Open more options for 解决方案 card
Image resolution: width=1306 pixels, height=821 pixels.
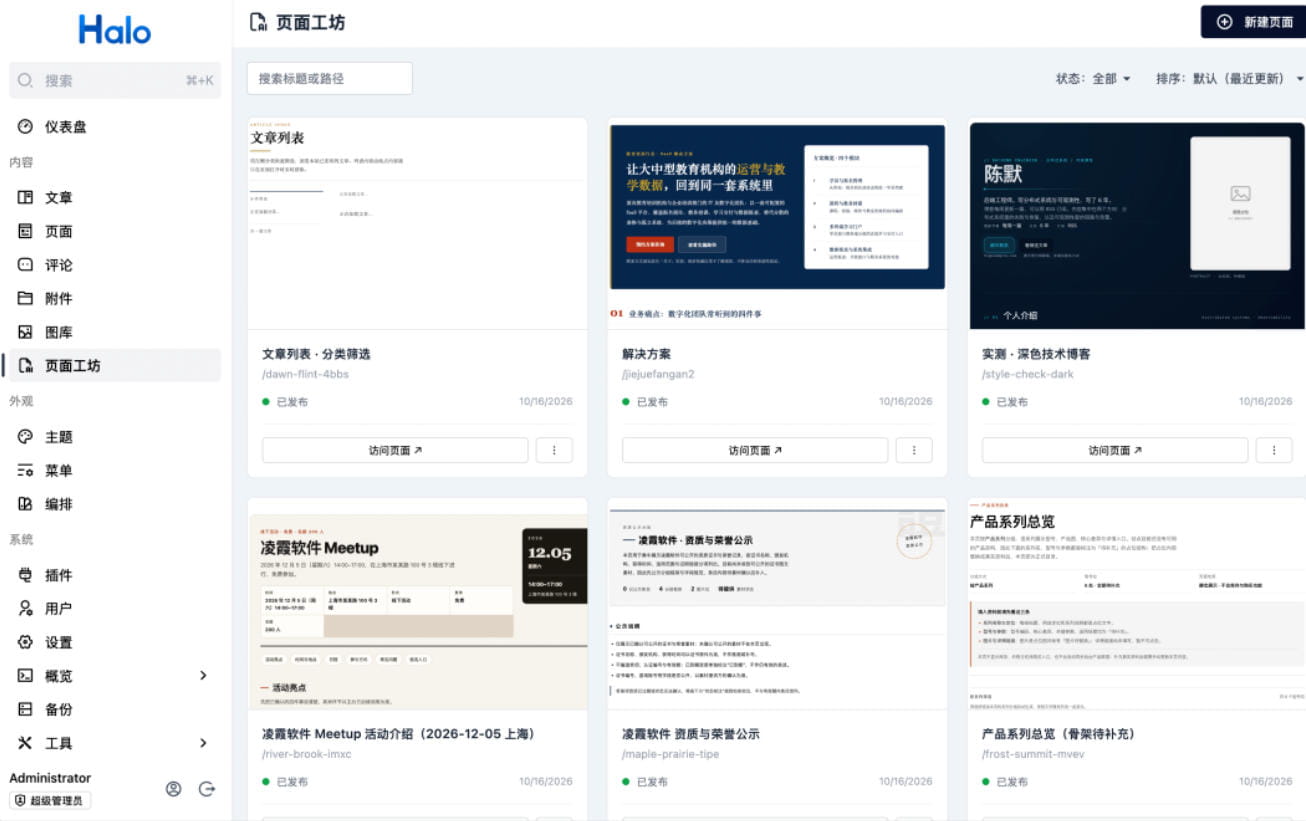tap(914, 450)
